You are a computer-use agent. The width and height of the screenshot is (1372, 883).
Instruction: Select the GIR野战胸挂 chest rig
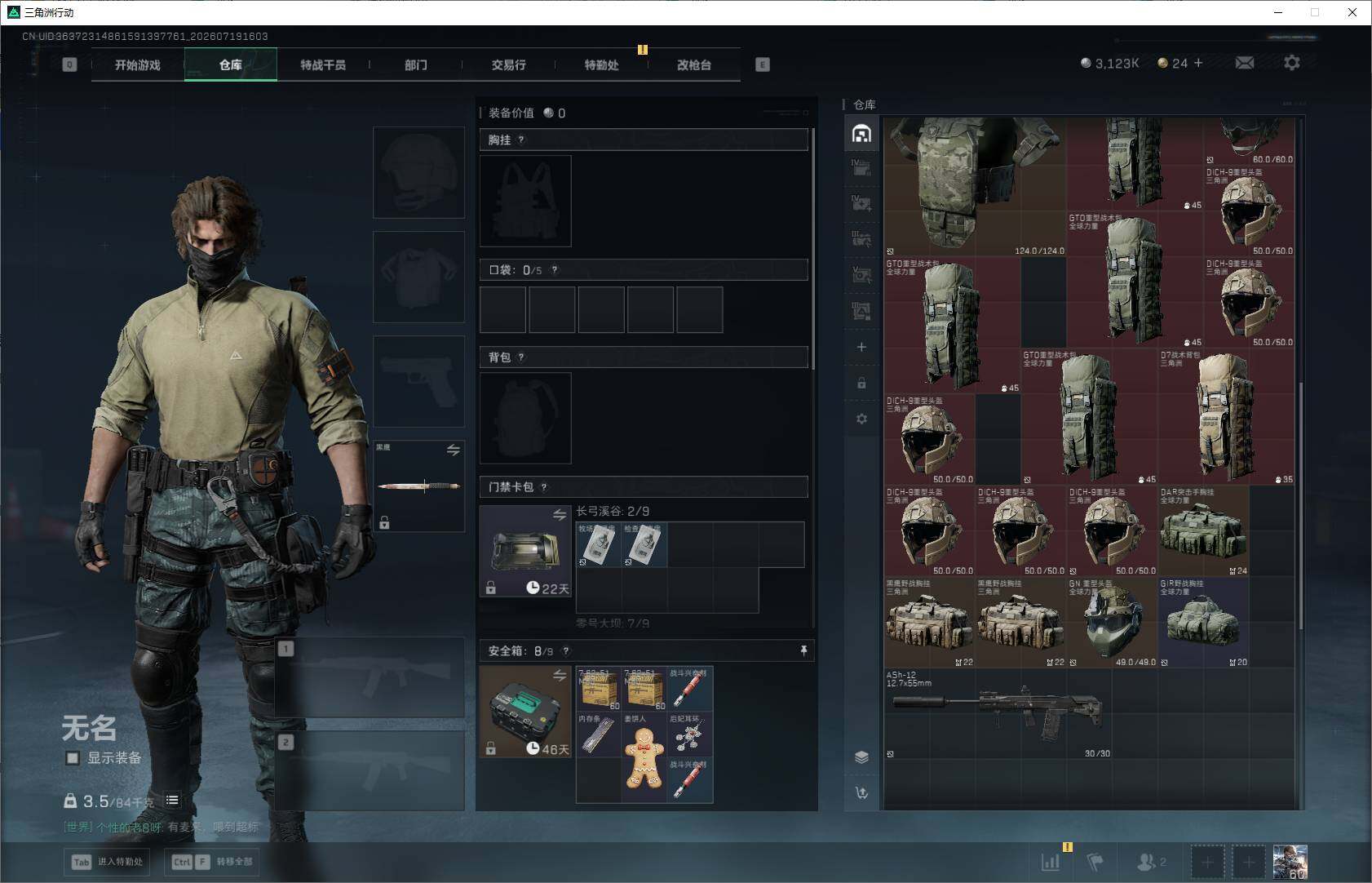click(1204, 623)
